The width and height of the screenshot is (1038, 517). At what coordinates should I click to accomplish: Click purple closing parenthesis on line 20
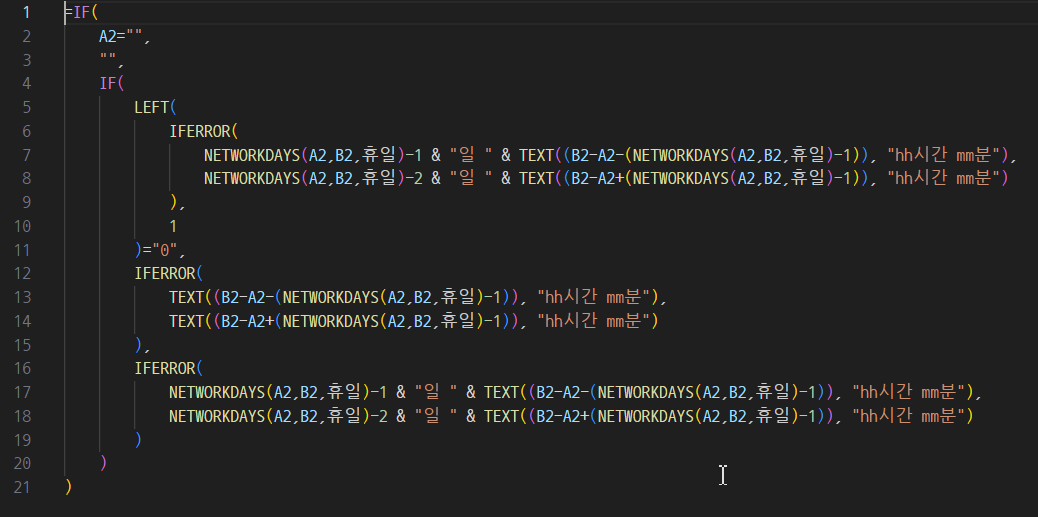[x=103, y=464]
